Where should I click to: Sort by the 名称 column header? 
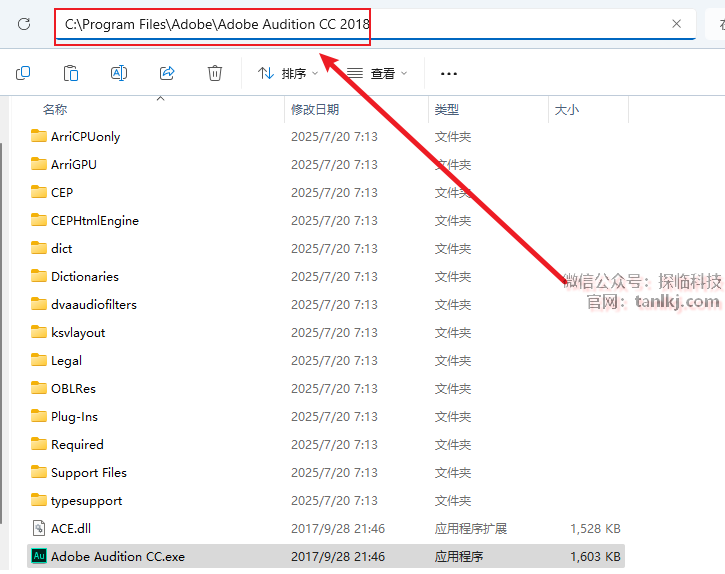(x=55, y=110)
